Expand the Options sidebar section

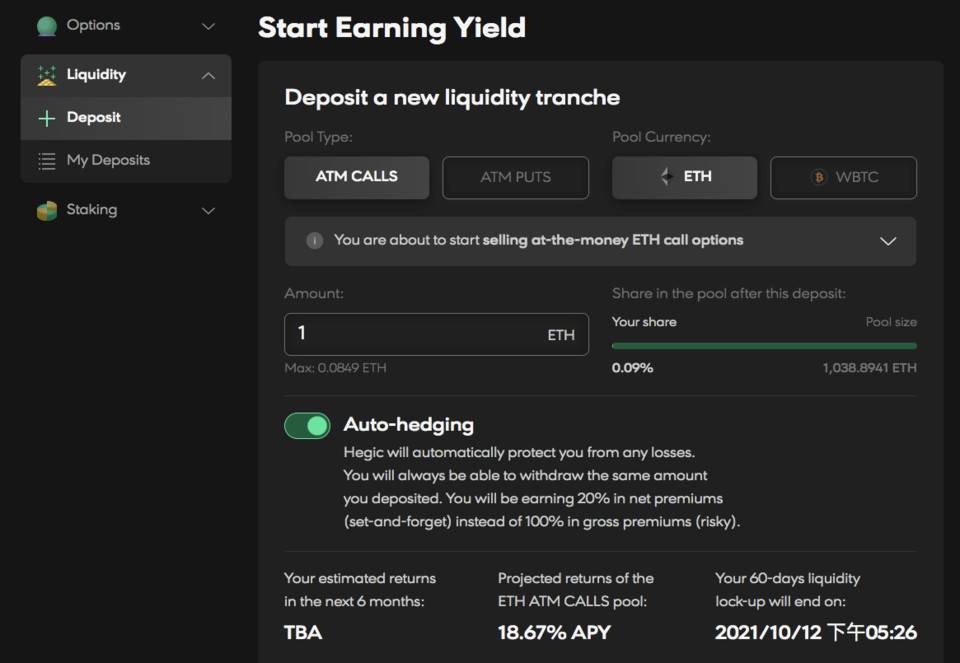pyautogui.click(x=208, y=26)
